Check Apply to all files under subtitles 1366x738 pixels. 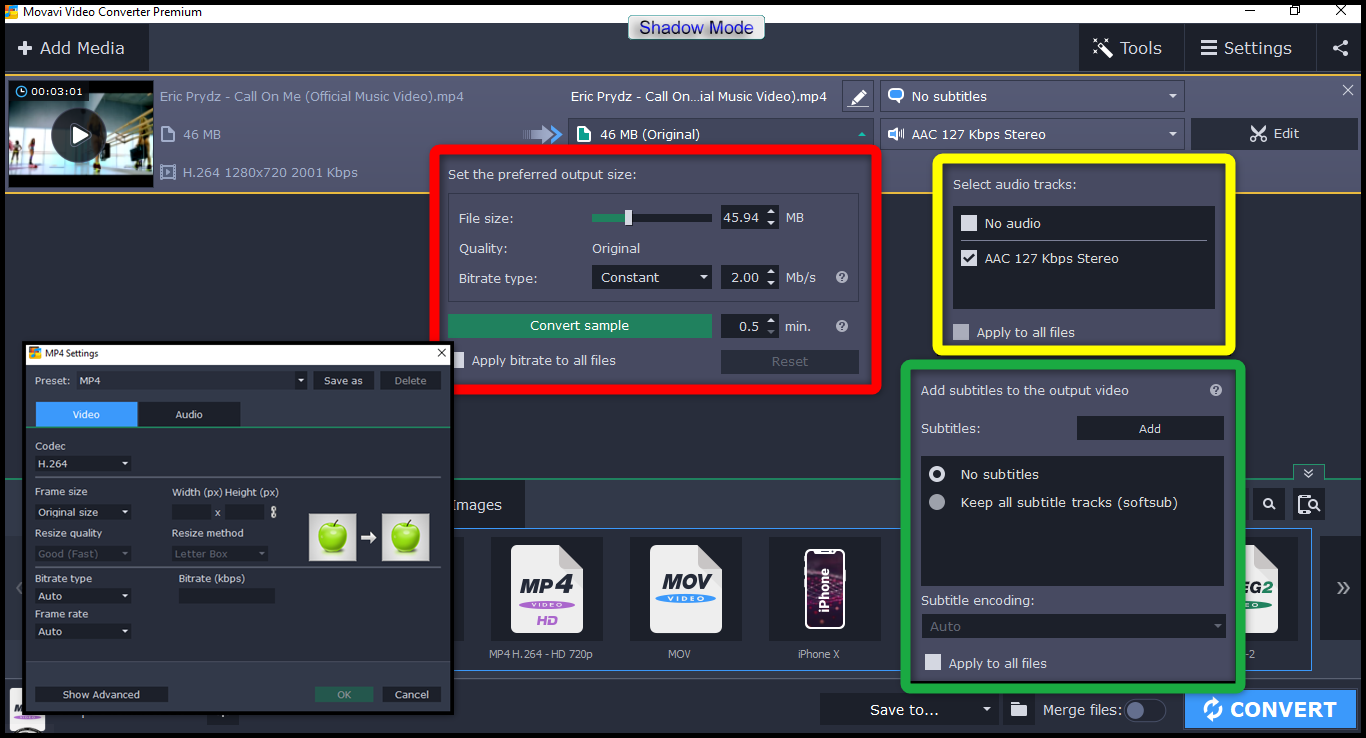pyautogui.click(x=933, y=662)
